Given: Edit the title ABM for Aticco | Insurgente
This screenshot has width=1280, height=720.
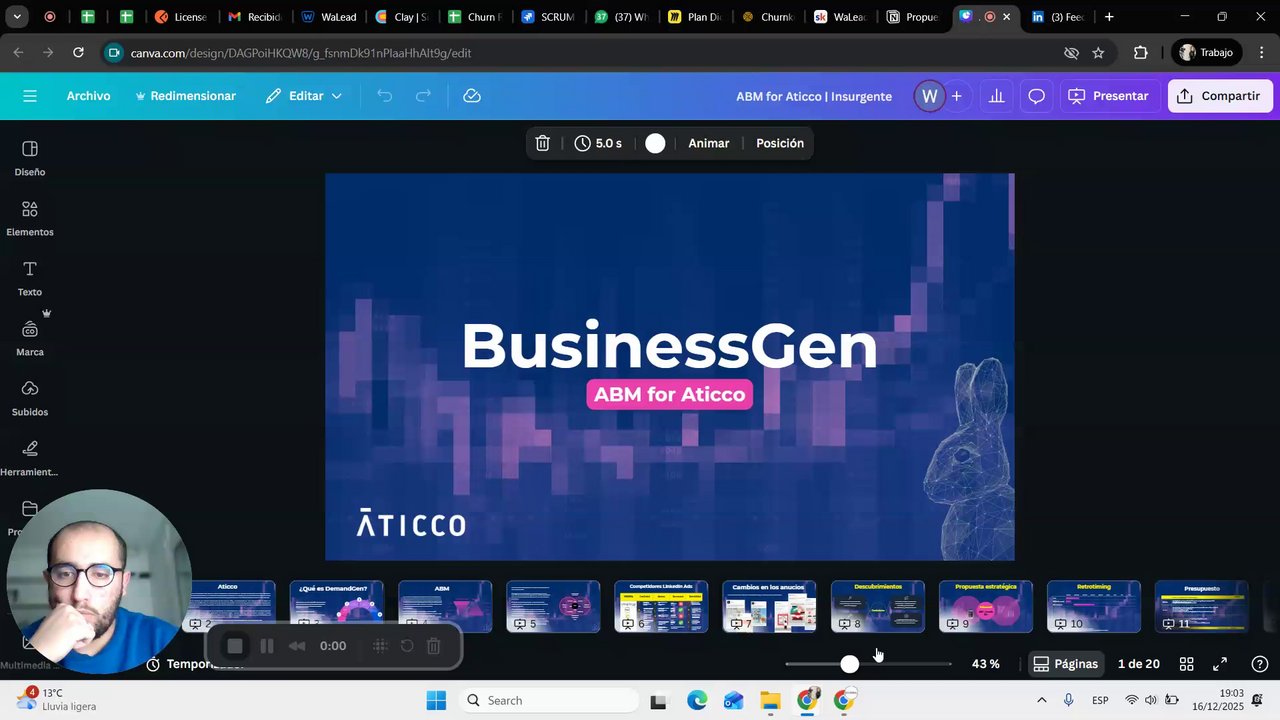Looking at the screenshot, I should click(814, 96).
